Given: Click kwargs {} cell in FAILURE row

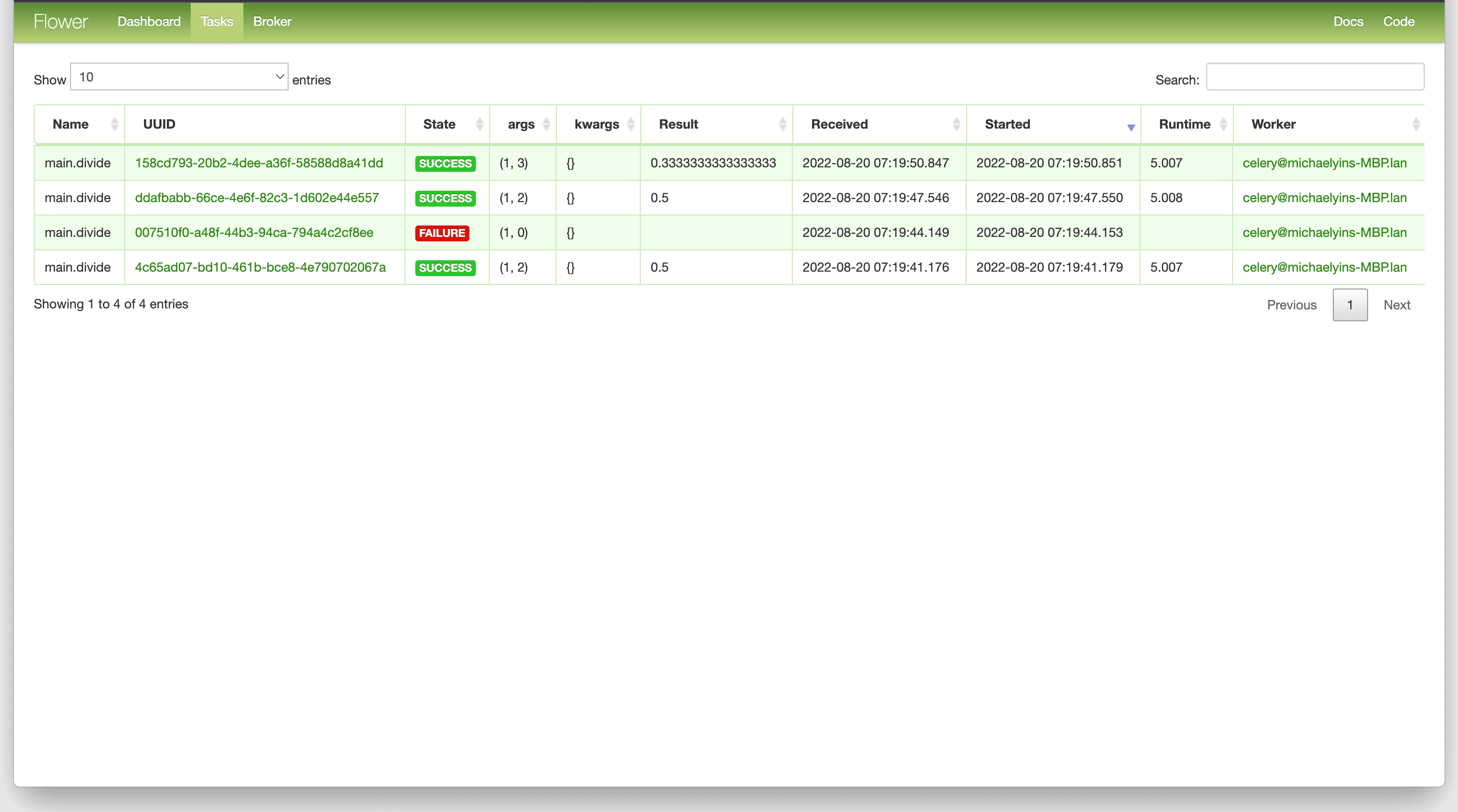Looking at the screenshot, I should click(x=570, y=232).
